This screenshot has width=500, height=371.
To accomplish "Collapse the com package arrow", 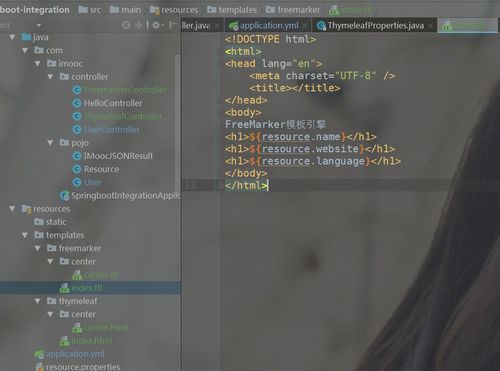I will click(25, 50).
